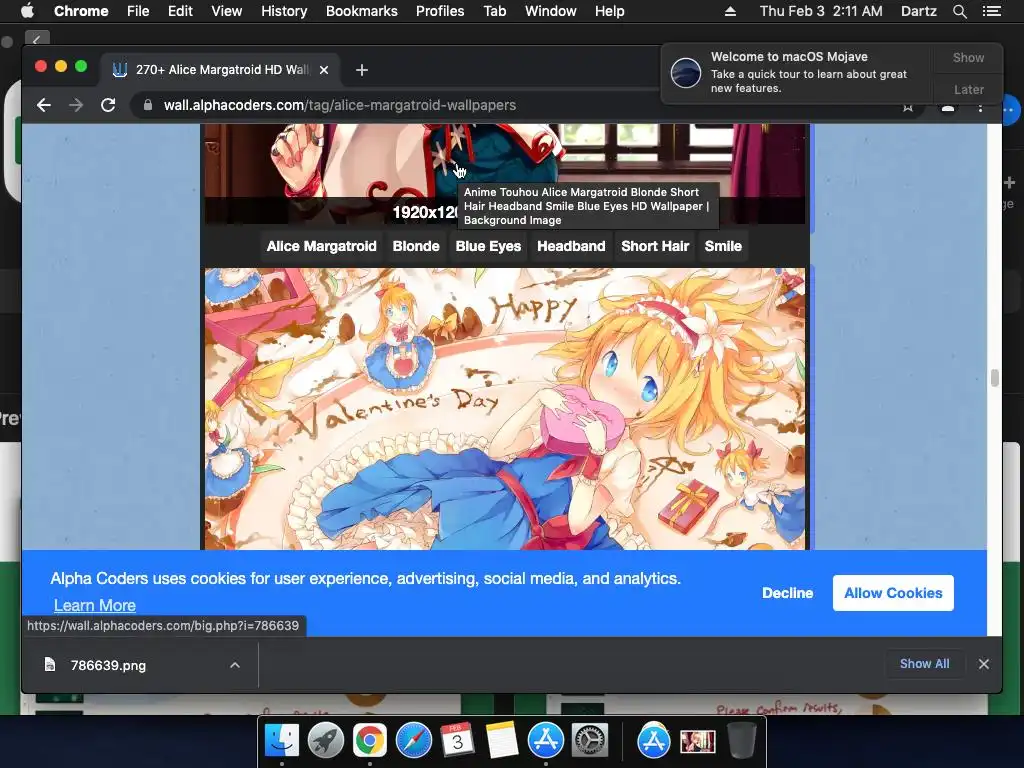
Task: Dismiss notification with Later
Action: coord(968,89)
